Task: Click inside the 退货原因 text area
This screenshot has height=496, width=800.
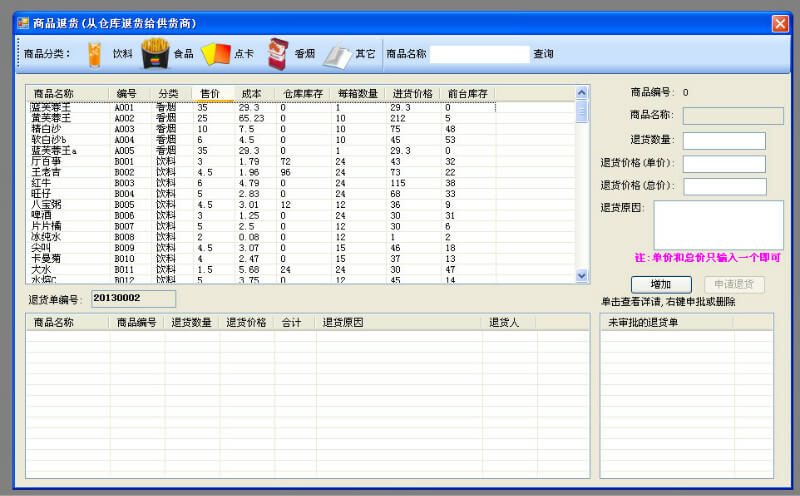Action: point(718,225)
